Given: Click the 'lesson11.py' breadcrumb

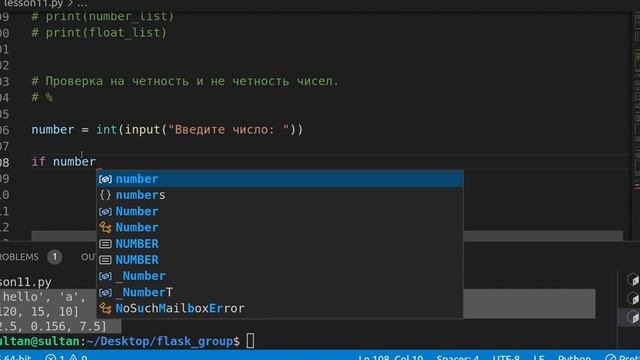Looking at the screenshot, I should click(32, 3).
